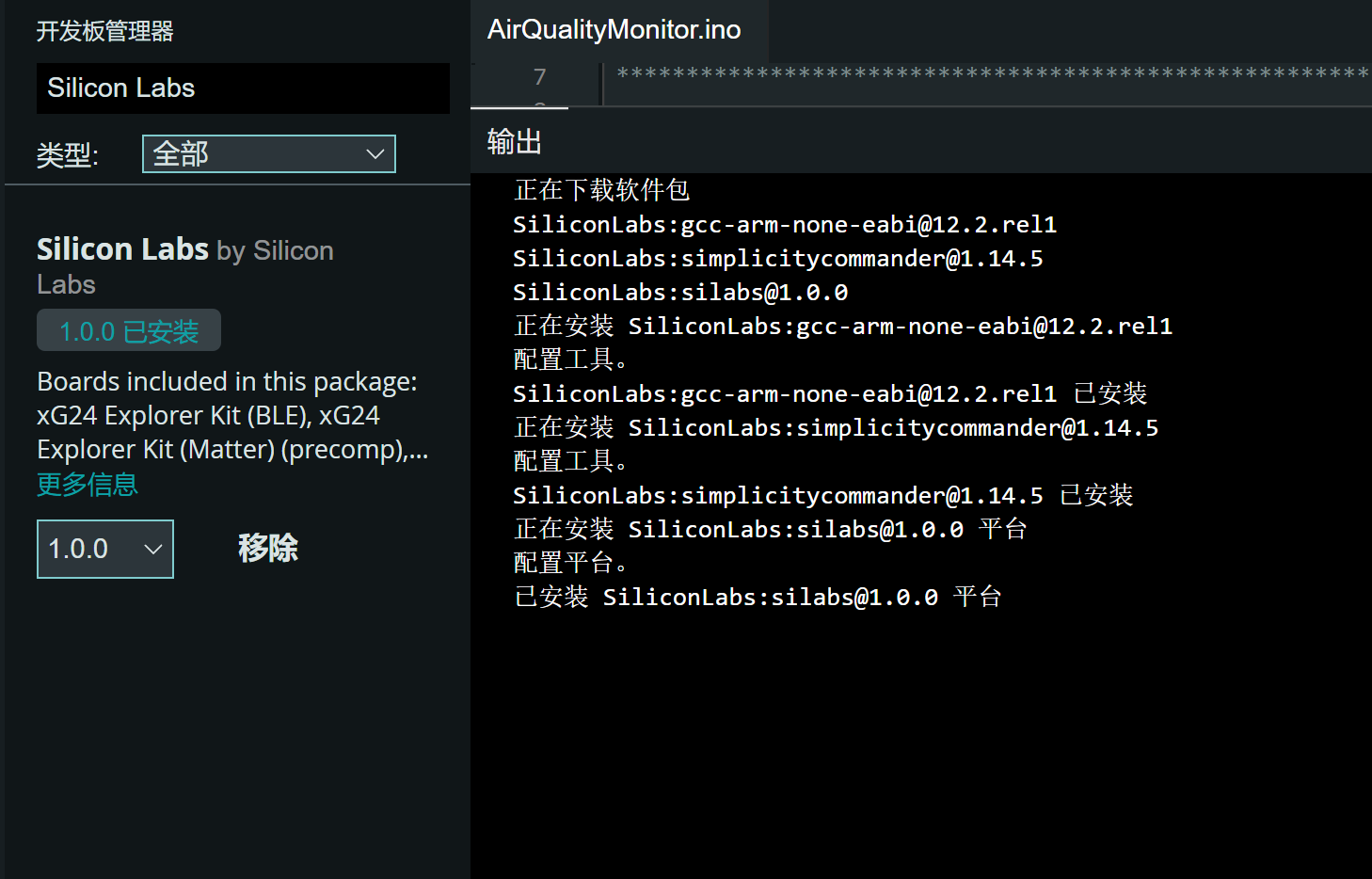Click the 输出 panel header

515,142
